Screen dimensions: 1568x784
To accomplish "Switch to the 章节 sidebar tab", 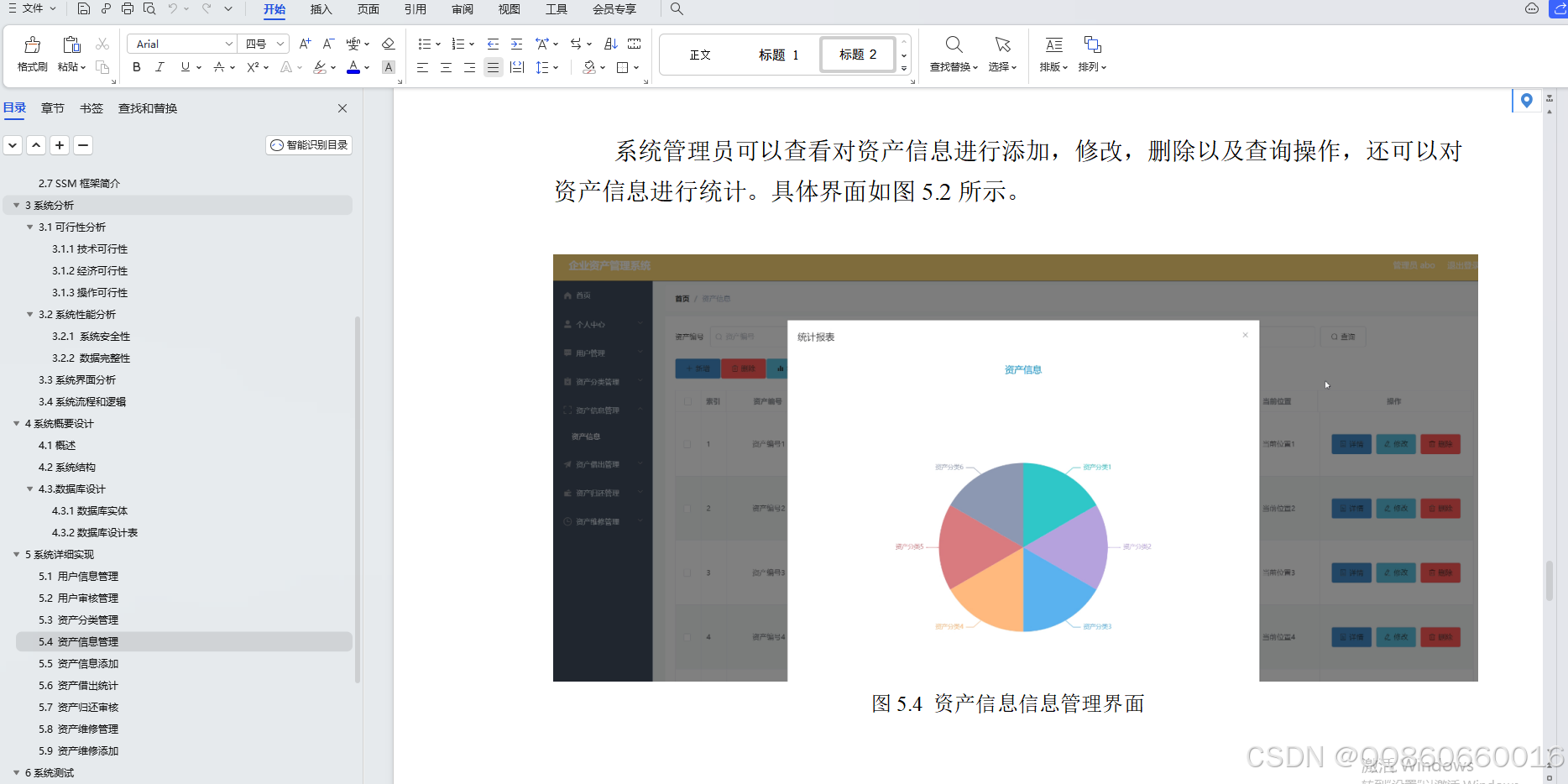I will (53, 108).
